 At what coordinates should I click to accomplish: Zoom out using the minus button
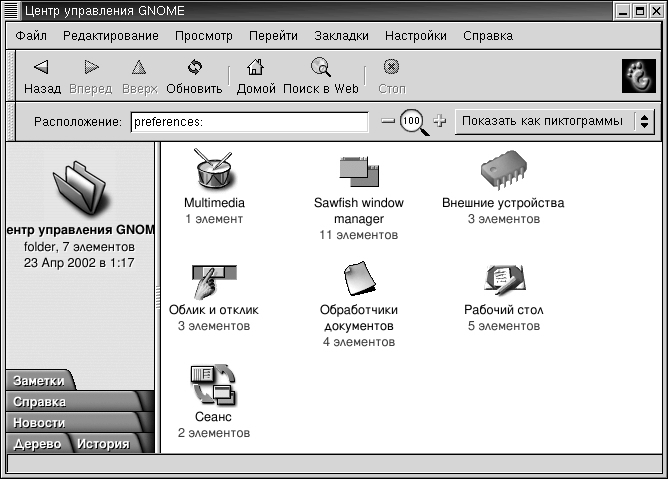coord(388,122)
